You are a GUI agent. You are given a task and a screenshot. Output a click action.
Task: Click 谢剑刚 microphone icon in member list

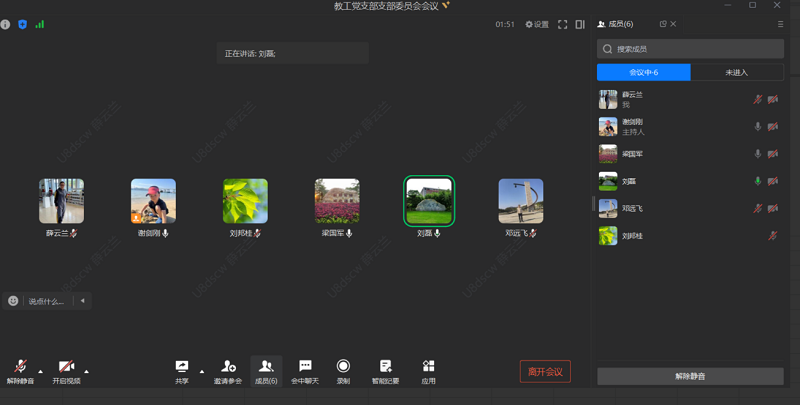[x=758, y=126]
